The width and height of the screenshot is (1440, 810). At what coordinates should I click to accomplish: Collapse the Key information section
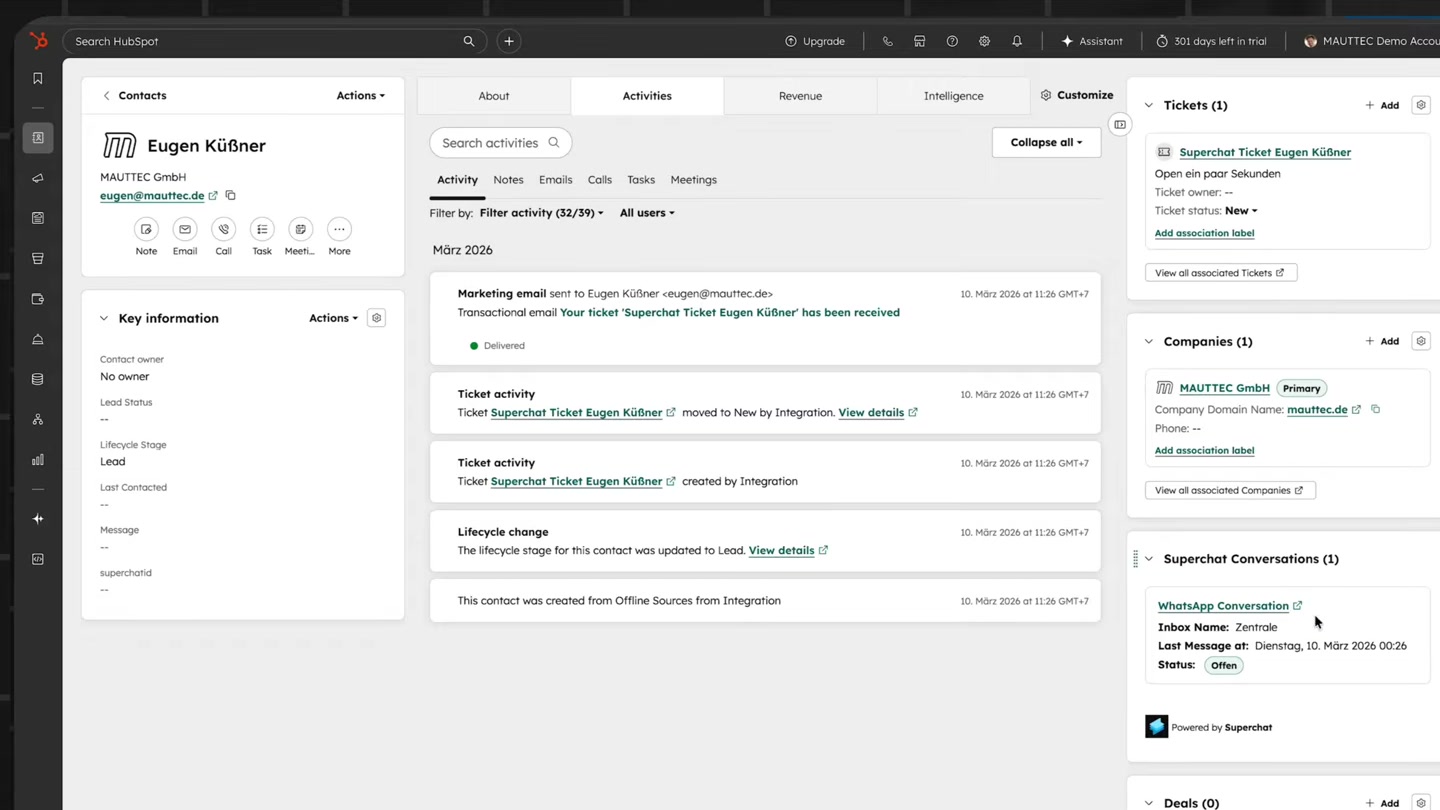point(104,318)
